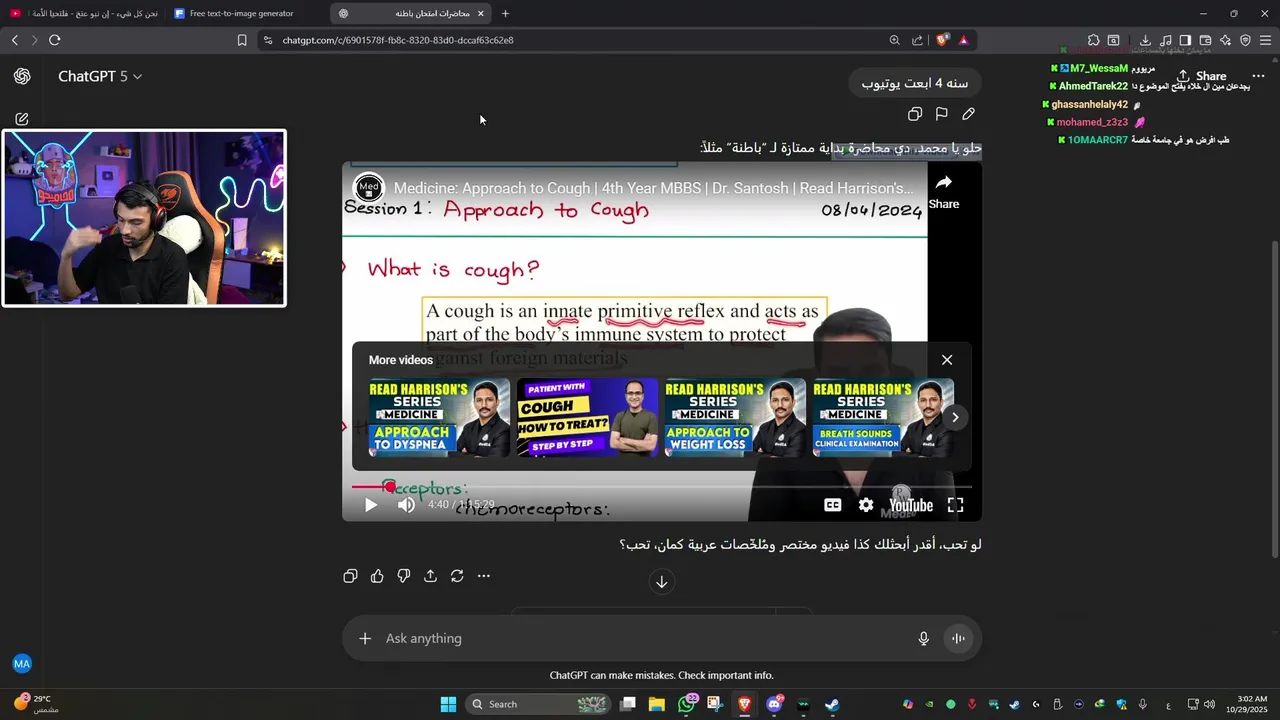Start a new chat with compose icon
This screenshot has width=1280, height=720.
22,119
